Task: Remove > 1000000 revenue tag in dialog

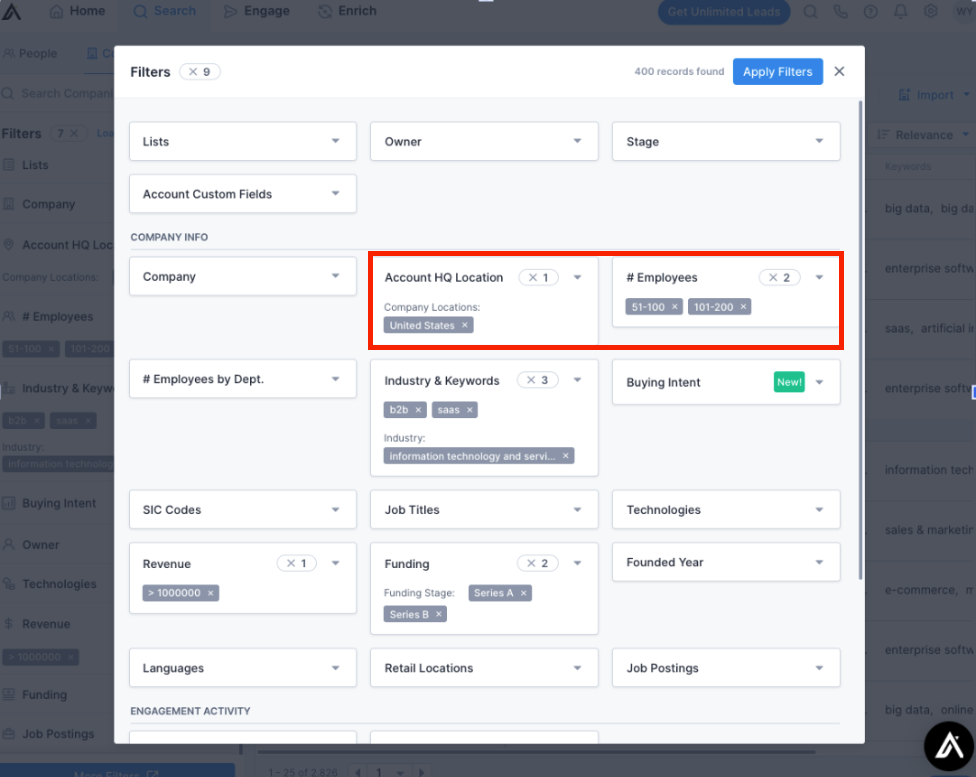Action: pos(210,593)
